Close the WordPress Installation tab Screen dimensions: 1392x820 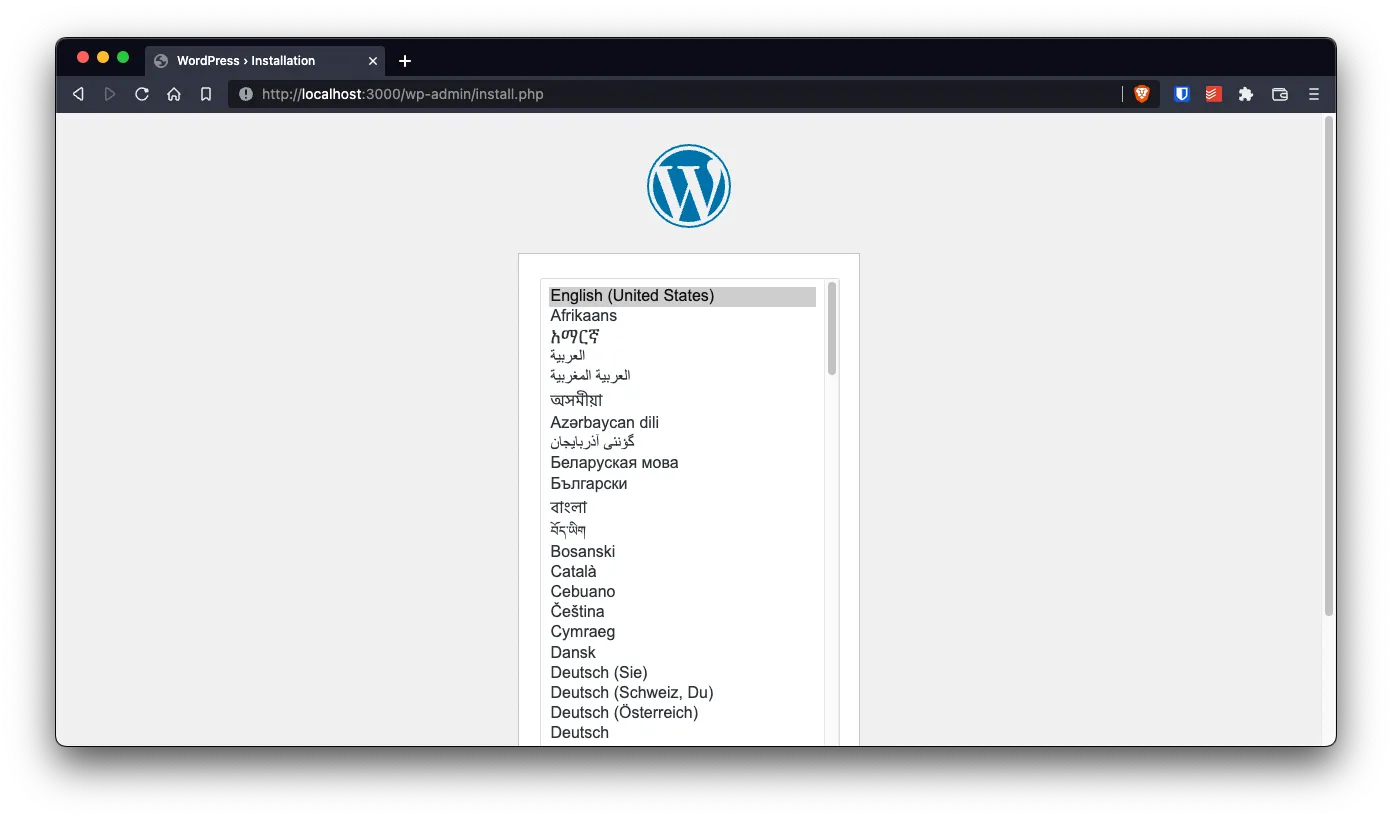373,61
